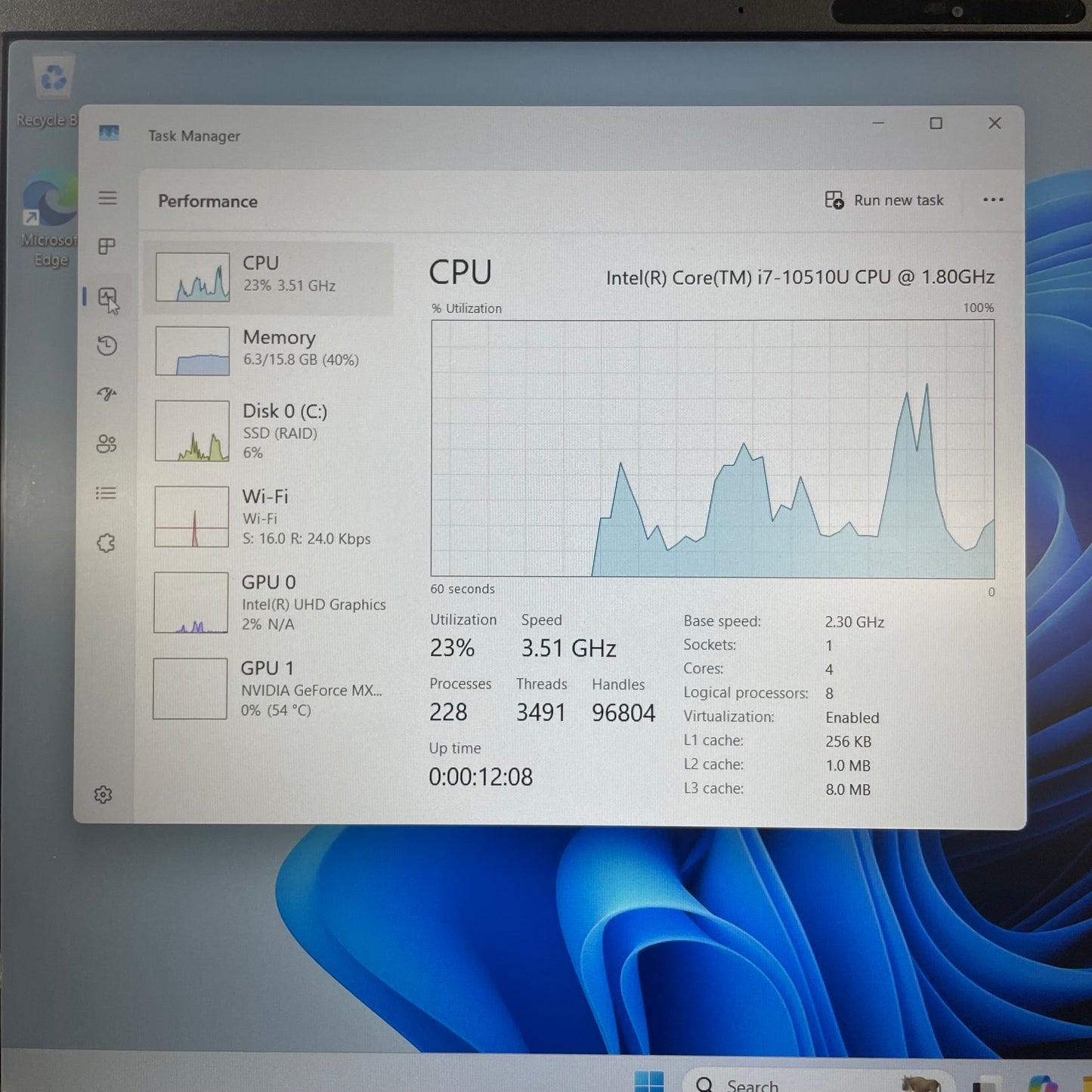
Task: Click the 23% utilization value
Action: [x=452, y=648]
